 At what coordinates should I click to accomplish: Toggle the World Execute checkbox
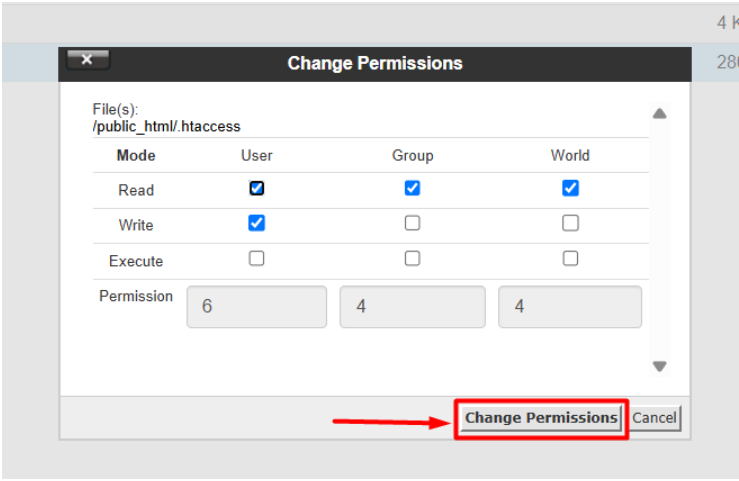(x=570, y=258)
